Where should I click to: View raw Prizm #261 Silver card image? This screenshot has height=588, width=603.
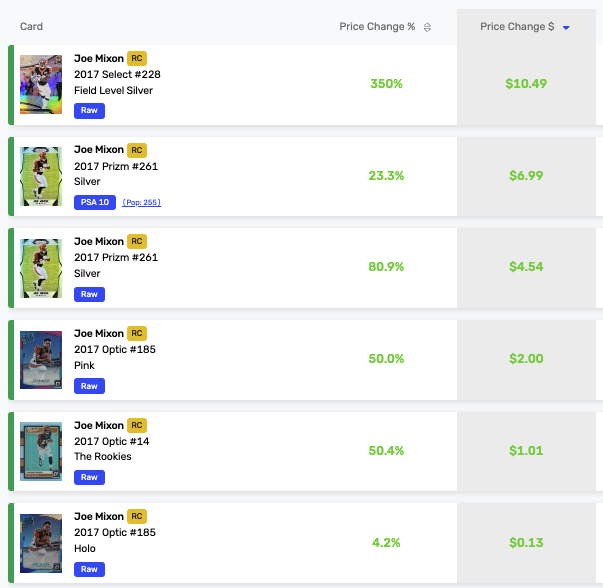(41, 268)
